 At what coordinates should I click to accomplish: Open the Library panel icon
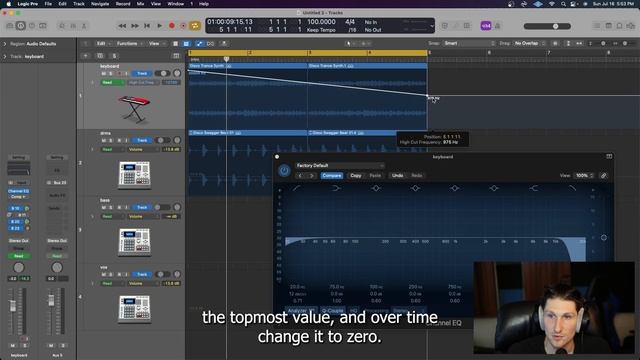10,26
